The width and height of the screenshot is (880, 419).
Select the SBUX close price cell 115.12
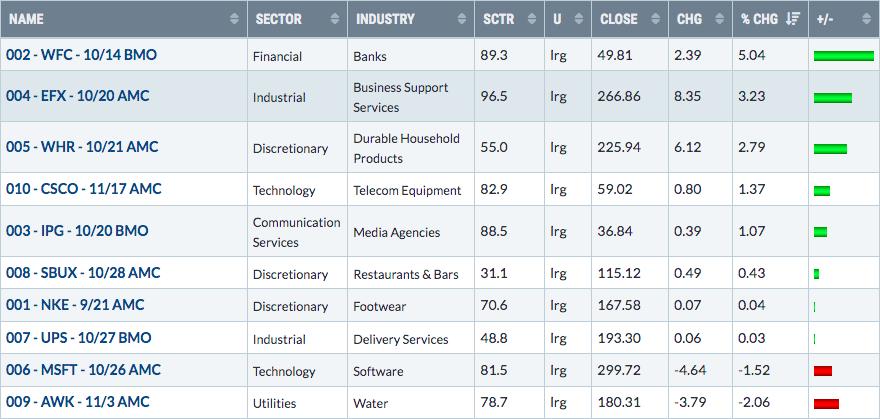616,273
